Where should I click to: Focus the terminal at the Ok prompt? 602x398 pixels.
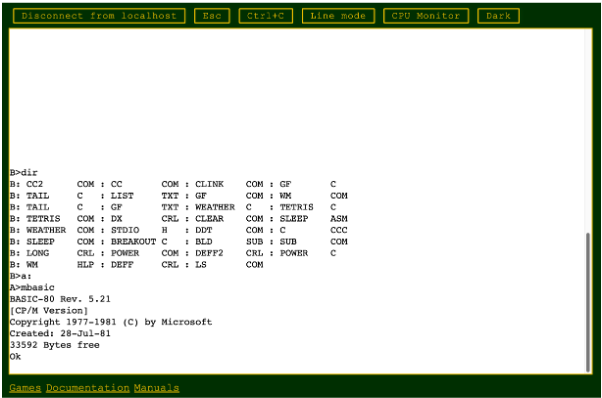pos(15,357)
